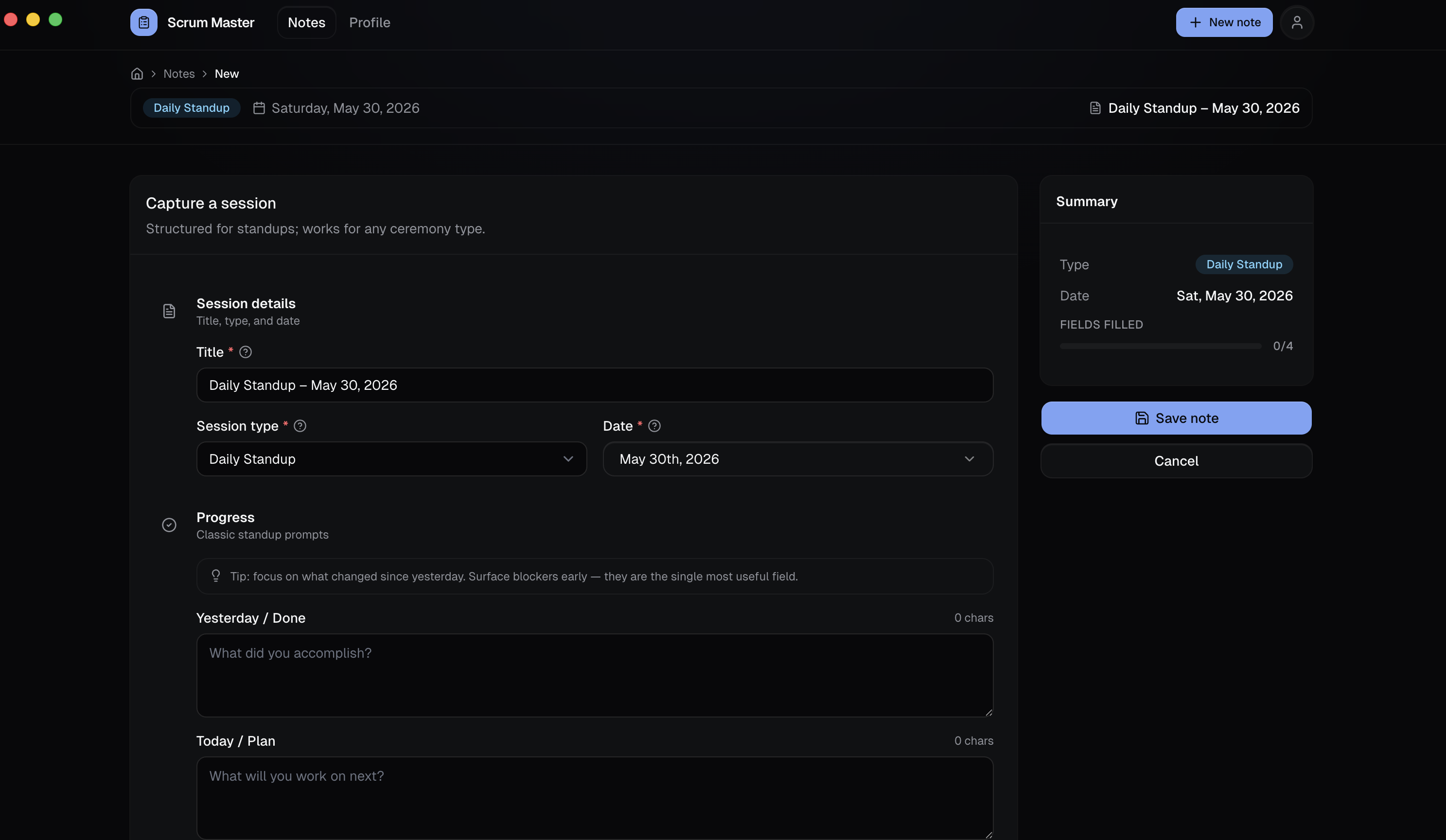Click the Daily Standup badge in Summary
Viewport: 1446px width, 840px height.
click(1244, 264)
